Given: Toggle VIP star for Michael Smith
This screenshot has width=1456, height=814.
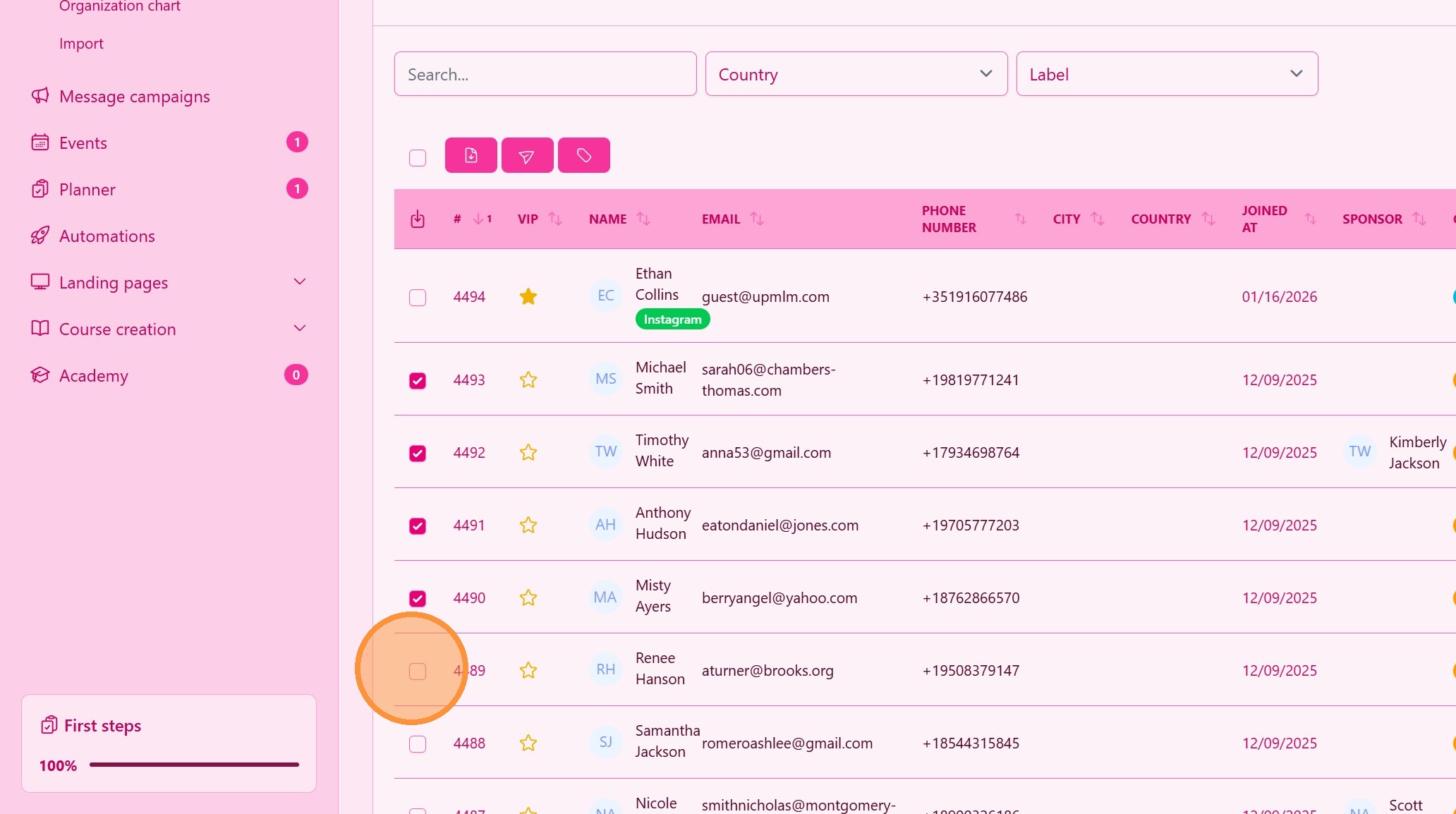Looking at the screenshot, I should coord(528,380).
